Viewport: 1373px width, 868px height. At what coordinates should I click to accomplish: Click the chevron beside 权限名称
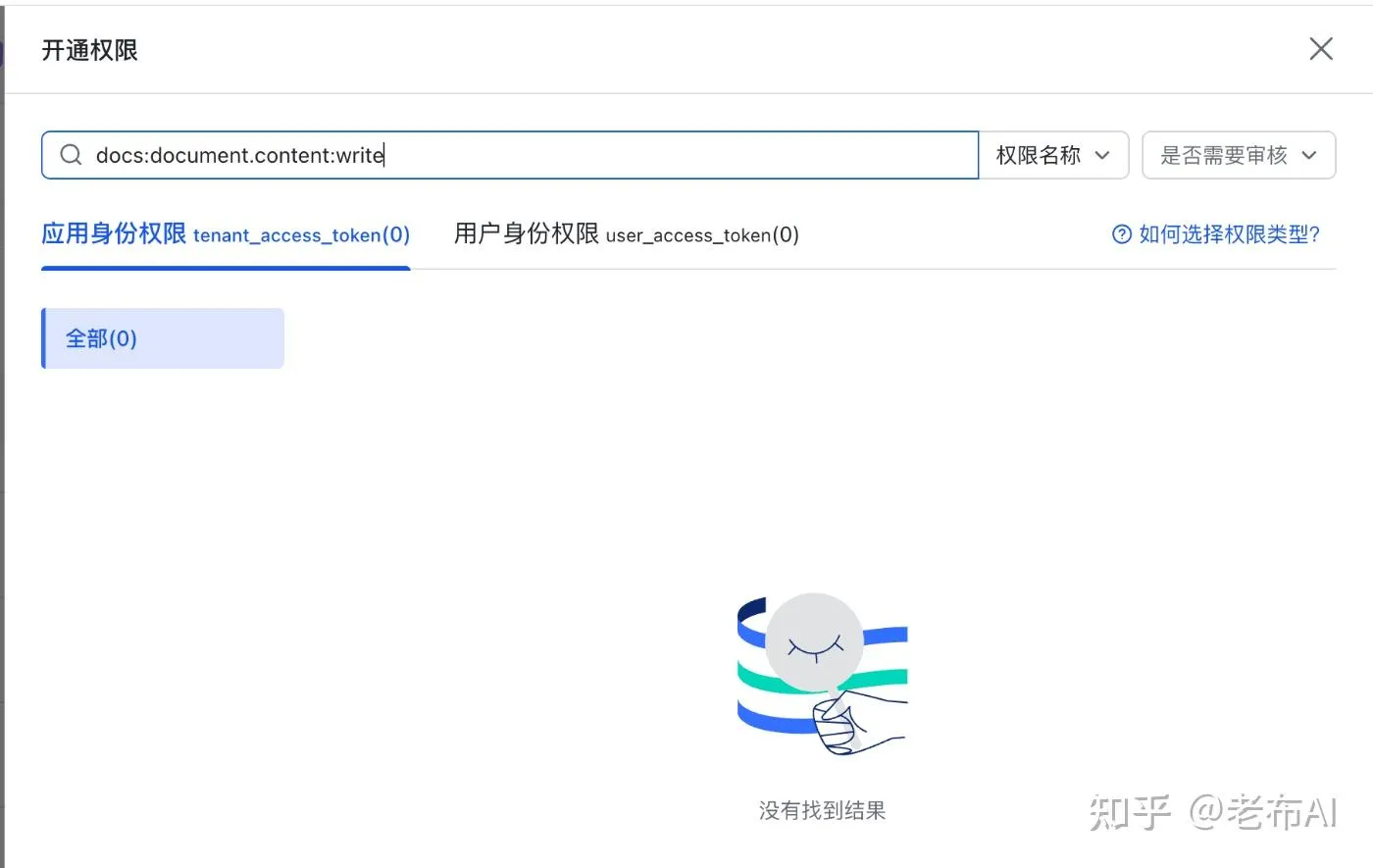[1102, 155]
